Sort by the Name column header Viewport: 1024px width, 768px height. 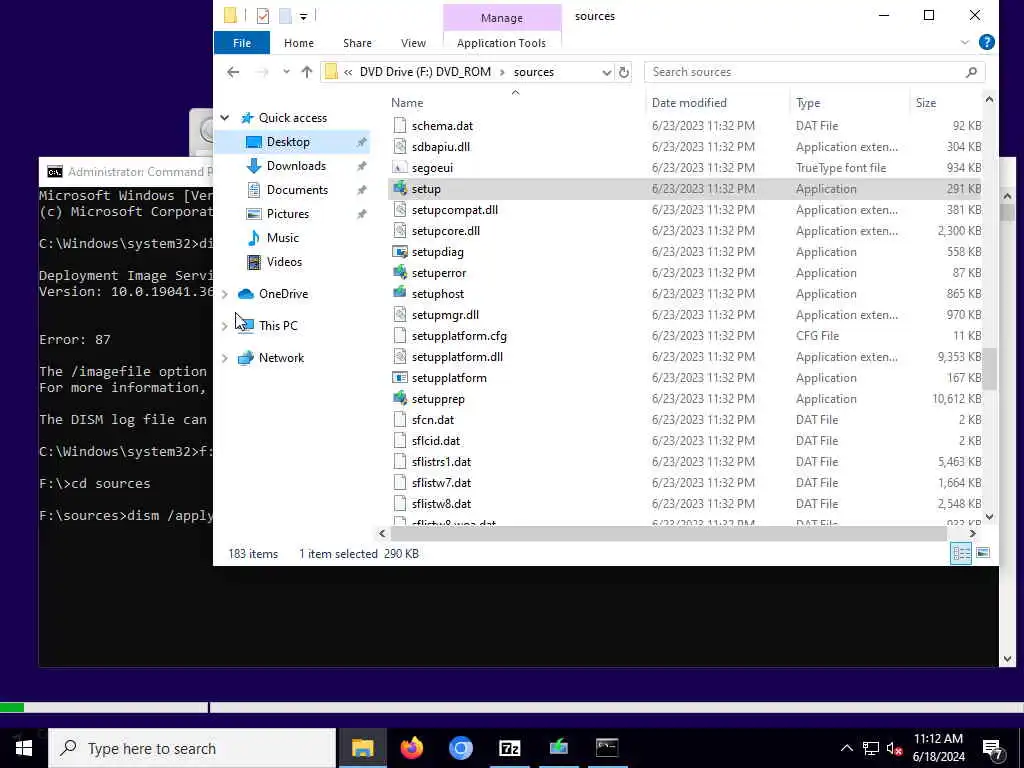coord(407,103)
